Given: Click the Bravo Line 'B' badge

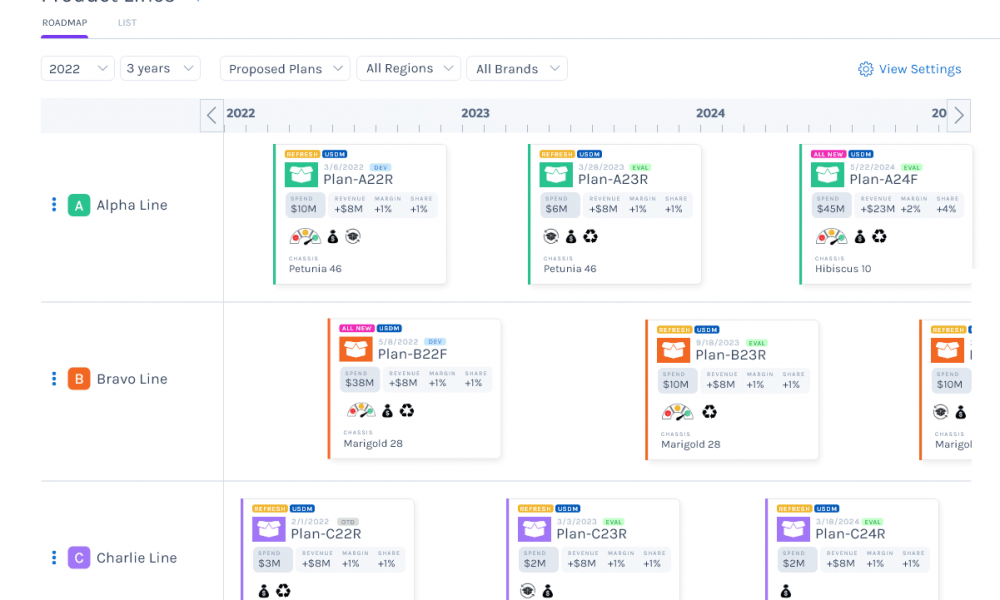Looking at the screenshot, I should tap(79, 379).
